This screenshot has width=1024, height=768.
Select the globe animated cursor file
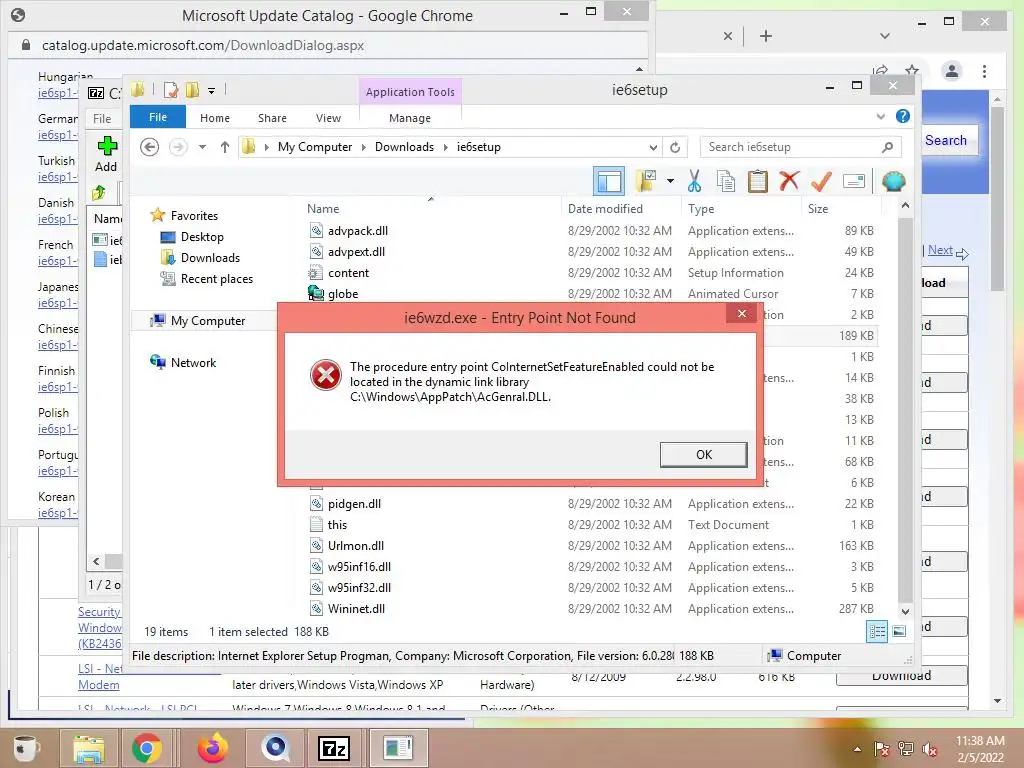(x=343, y=293)
